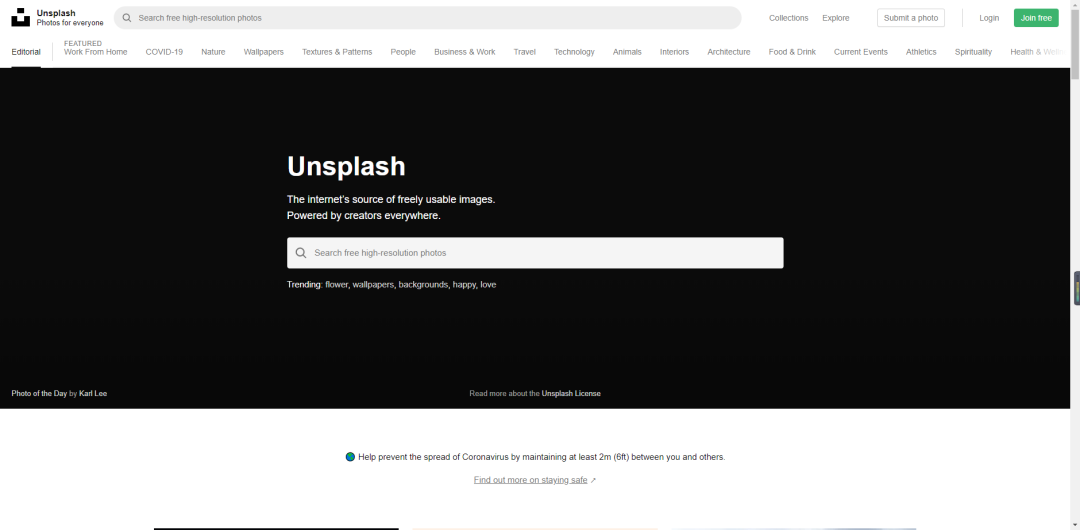Click Login link
The image size is (1080, 530).
pyautogui.click(x=989, y=18)
